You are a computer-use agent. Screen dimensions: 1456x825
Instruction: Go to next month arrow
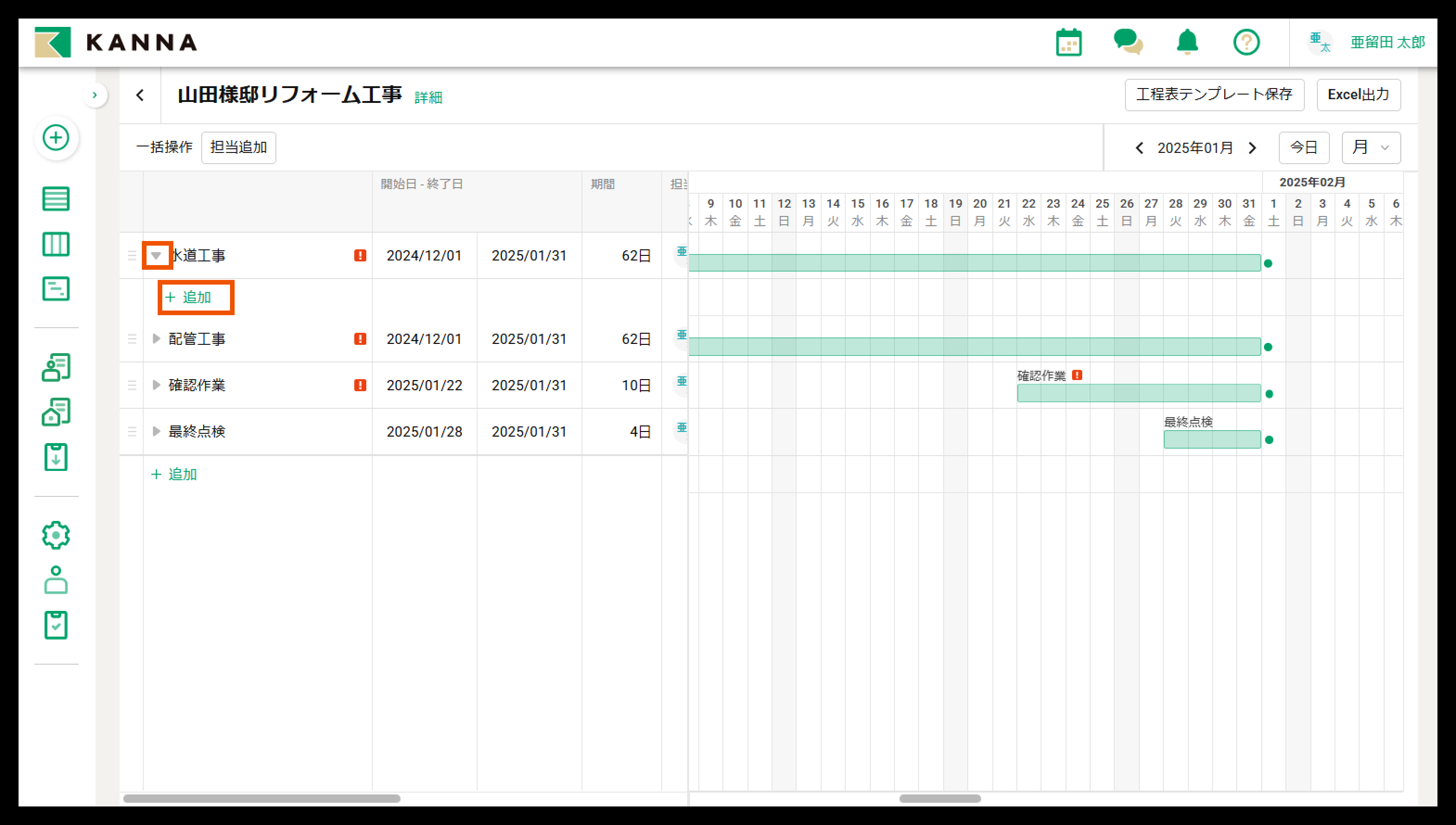click(1252, 148)
